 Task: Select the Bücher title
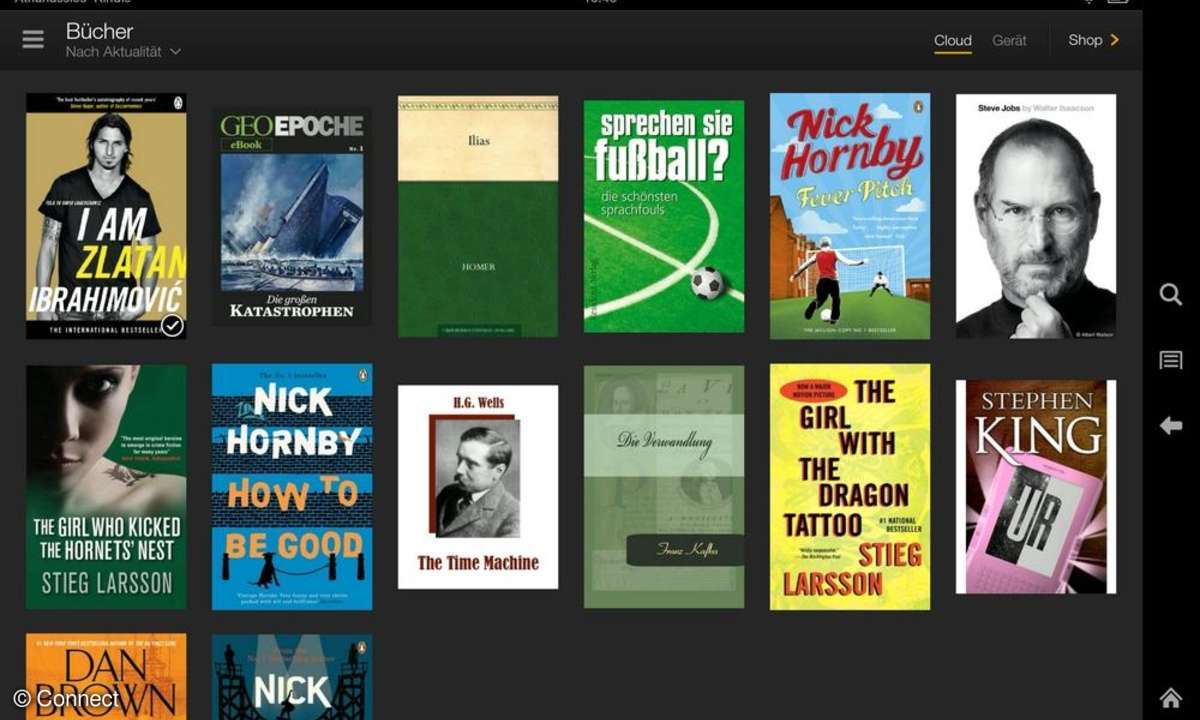(x=100, y=31)
